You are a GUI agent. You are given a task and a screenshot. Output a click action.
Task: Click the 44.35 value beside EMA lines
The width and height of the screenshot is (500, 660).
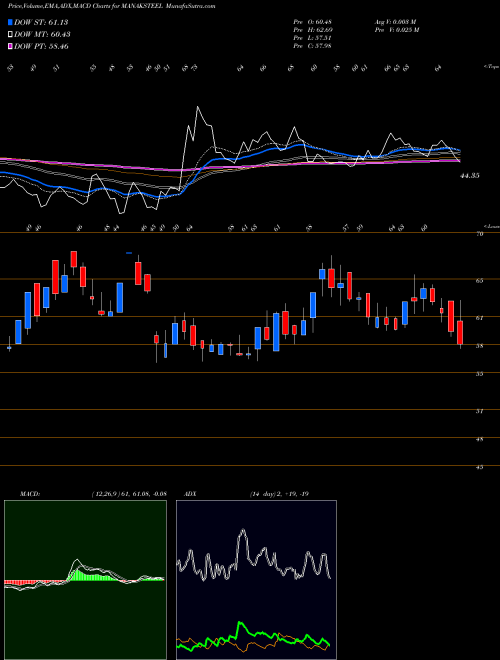tap(469, 176)
